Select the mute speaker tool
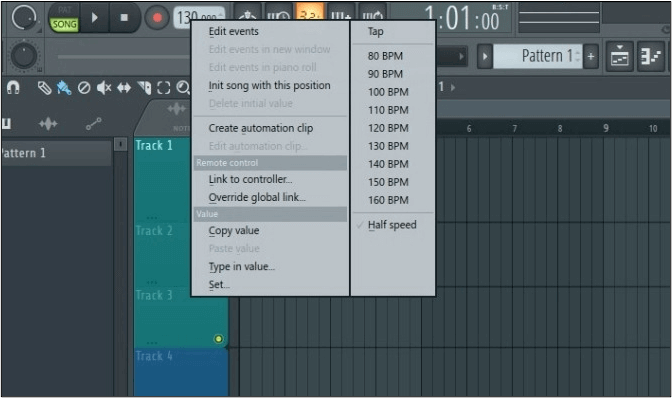672x398 pixels. 104,88
